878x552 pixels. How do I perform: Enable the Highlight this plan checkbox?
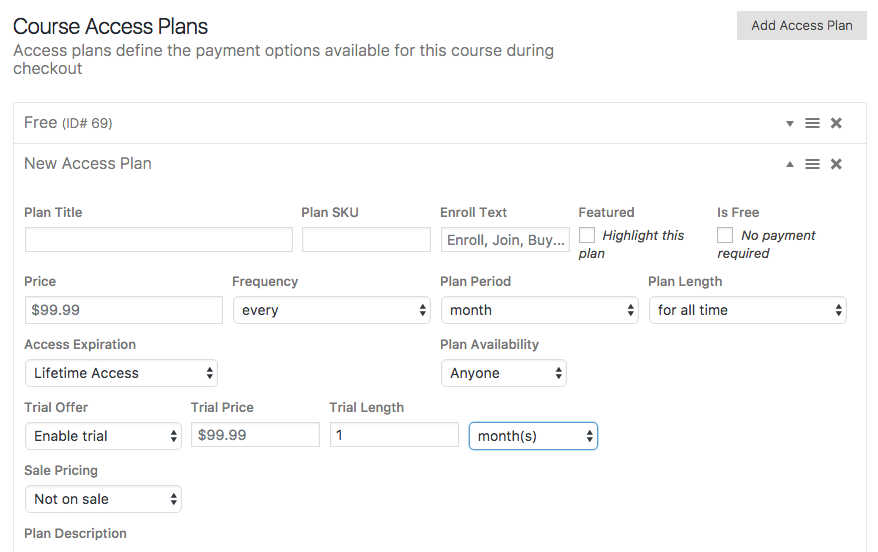click(x=587, y=235)
